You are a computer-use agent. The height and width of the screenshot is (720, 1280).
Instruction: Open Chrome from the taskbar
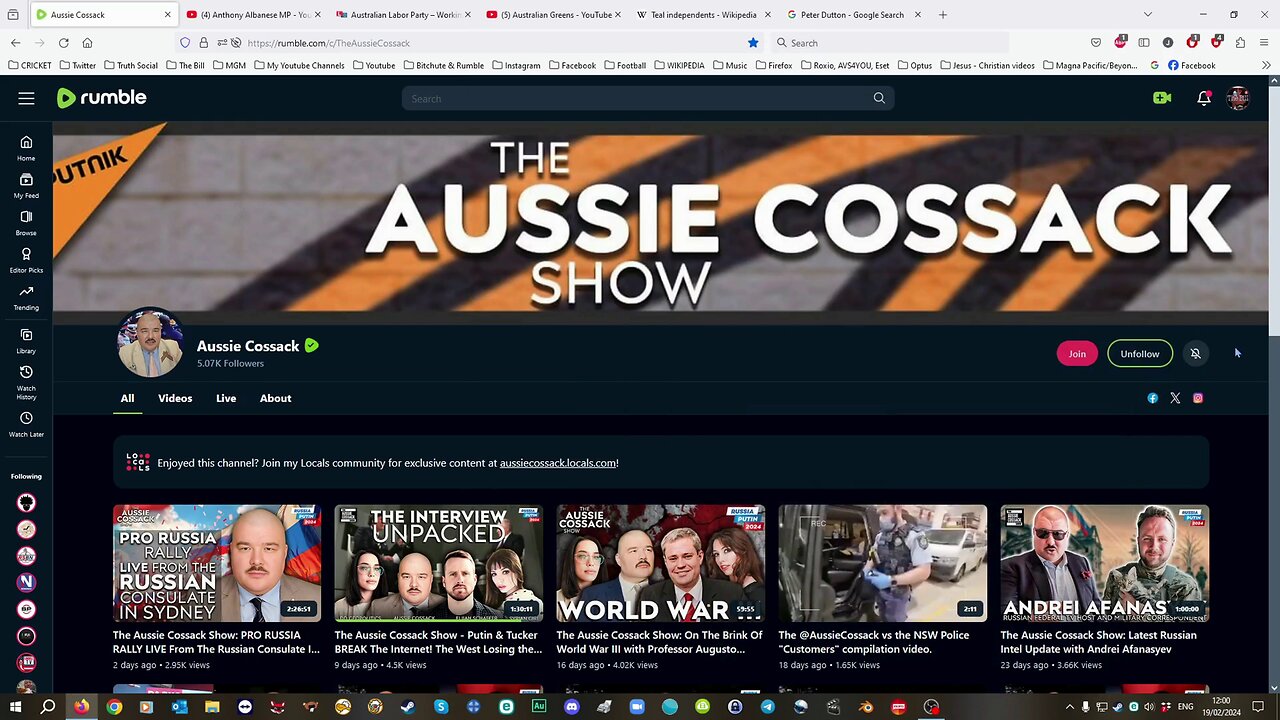pyautogui.click(x=114, y=707)
